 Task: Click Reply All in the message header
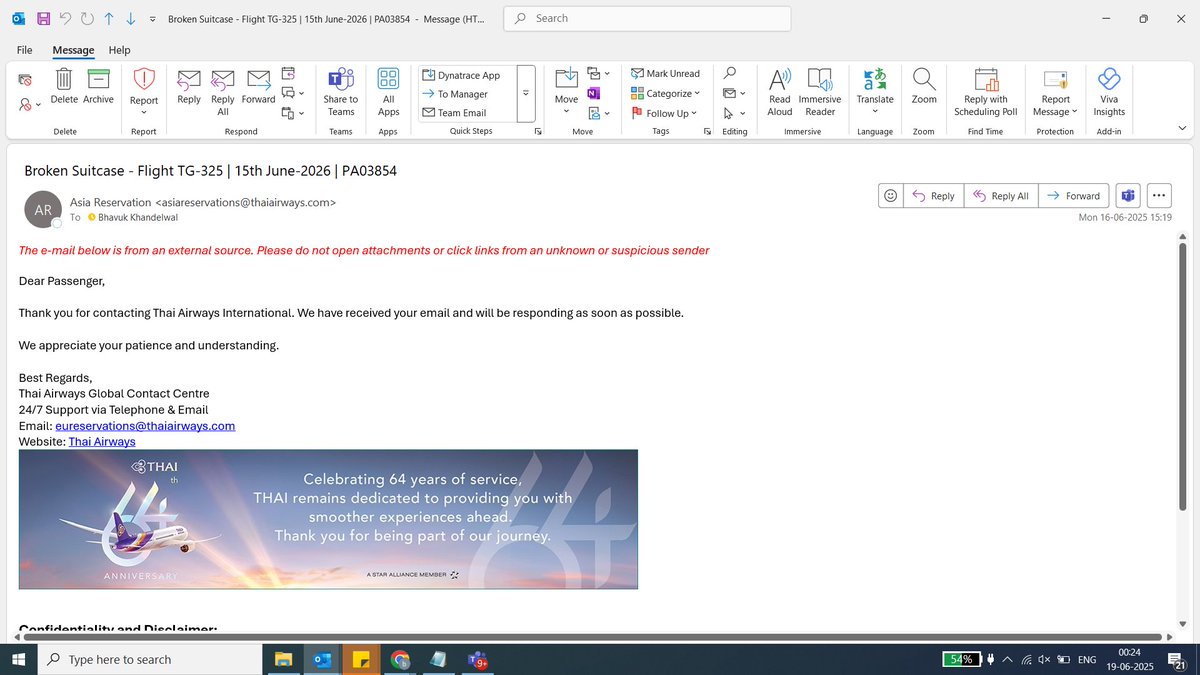point(1001,196)
